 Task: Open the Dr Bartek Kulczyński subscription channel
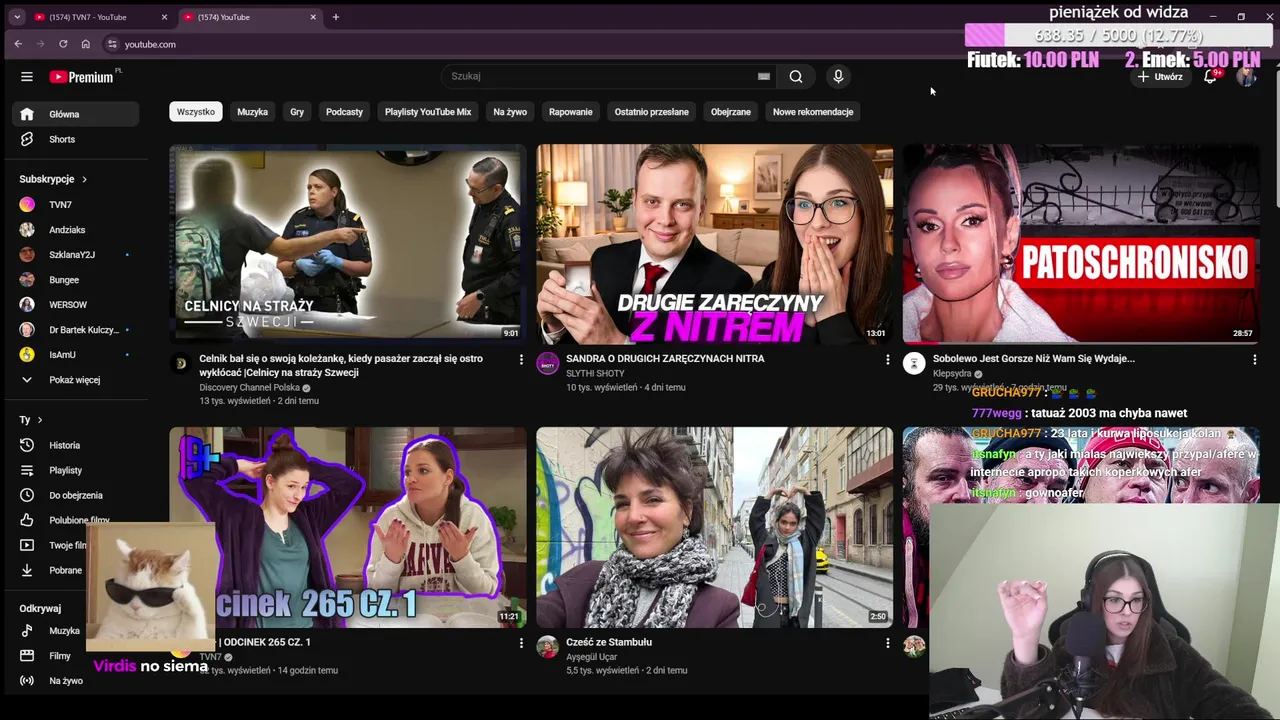point(75,330)
